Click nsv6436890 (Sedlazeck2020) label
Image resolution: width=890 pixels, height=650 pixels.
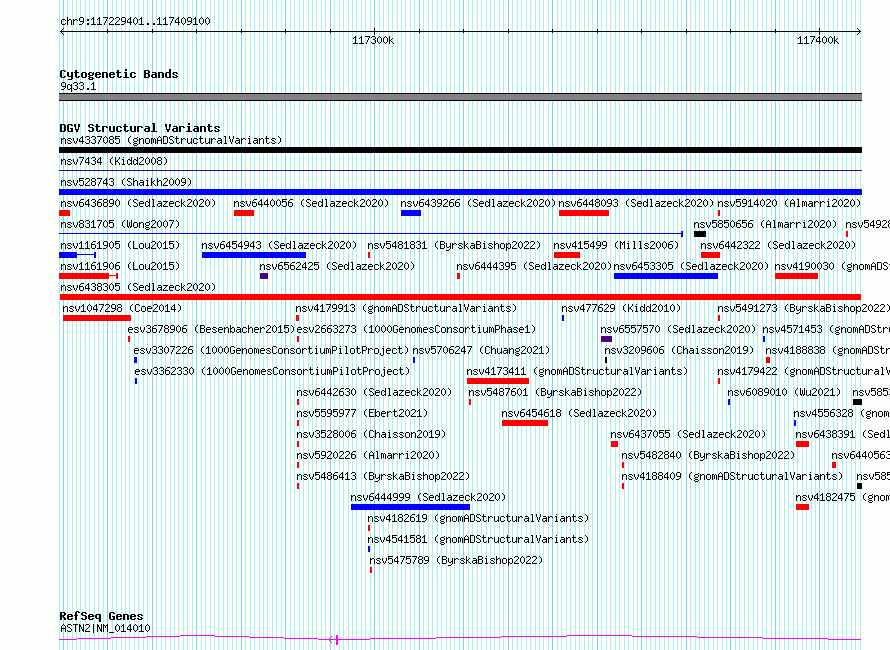pyautogui.click(x=138, y=203)
